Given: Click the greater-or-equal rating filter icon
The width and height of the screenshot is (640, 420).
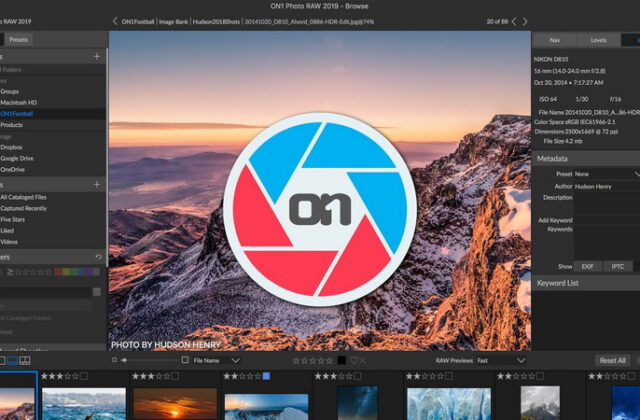Looking at the screenshot, I should click(x=10, y=272).
